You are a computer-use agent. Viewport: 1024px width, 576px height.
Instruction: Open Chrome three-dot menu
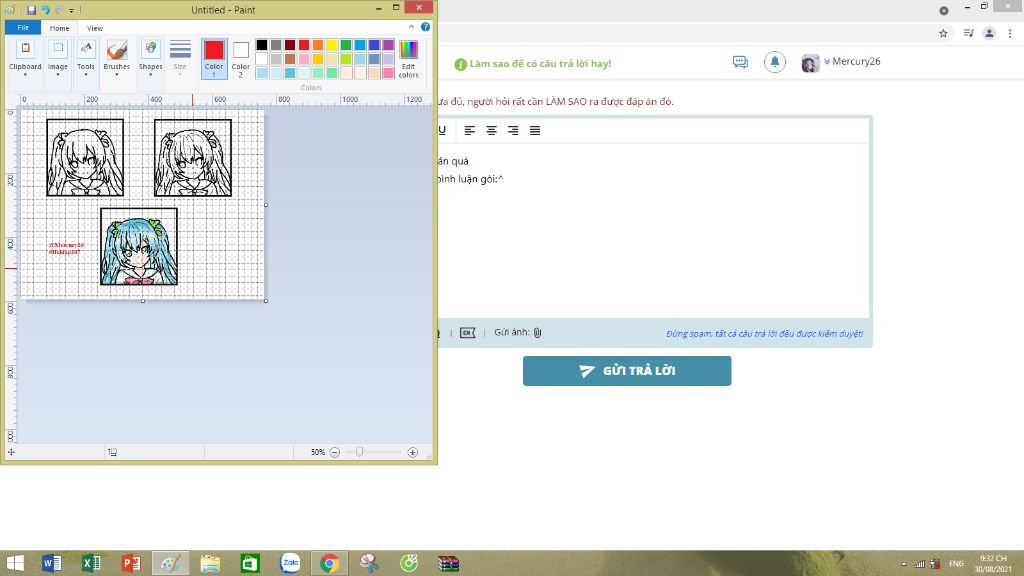coord(1010,33)
